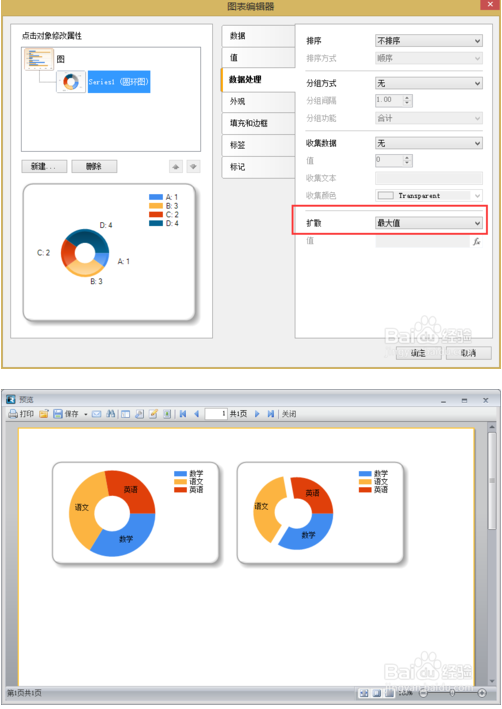Switch to the 标签 tab
Image resolution: width=502 pixels, height=709 pixels.
coord(258,145)
